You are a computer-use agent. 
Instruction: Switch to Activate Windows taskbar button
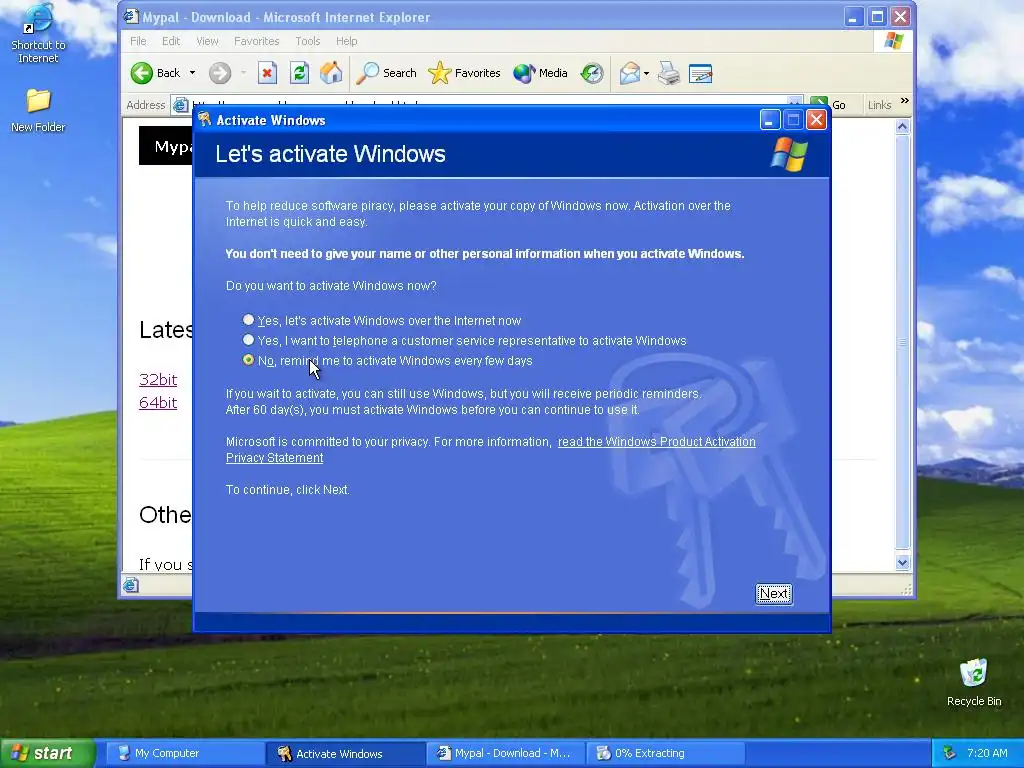pyautogui.click(x=346, y=753)
